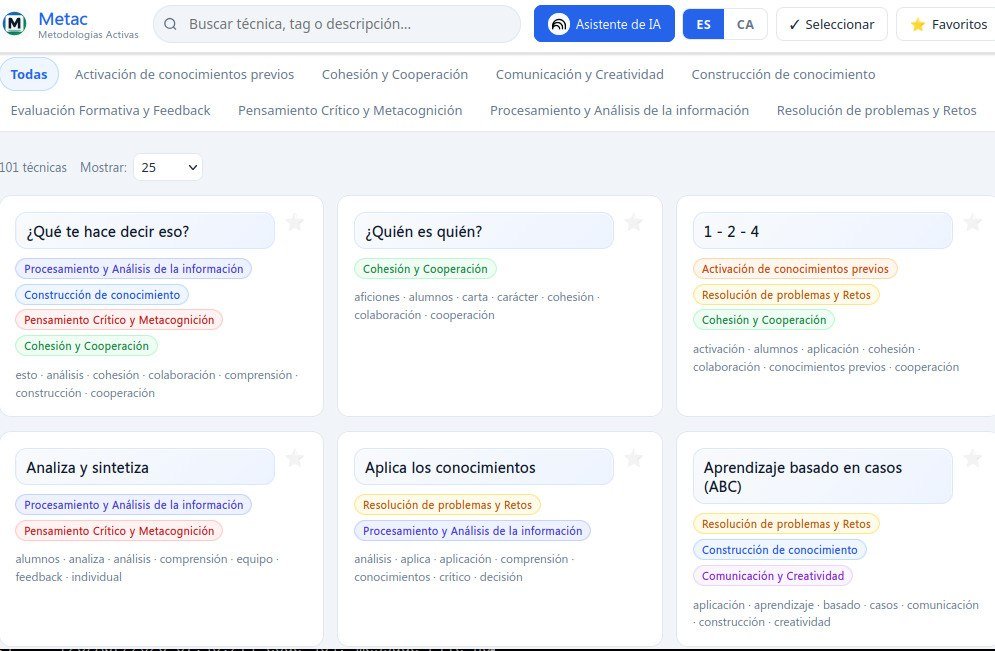Open Cohesión y Cooperación tab
The image size is (995, 651).
click(395, 74)
